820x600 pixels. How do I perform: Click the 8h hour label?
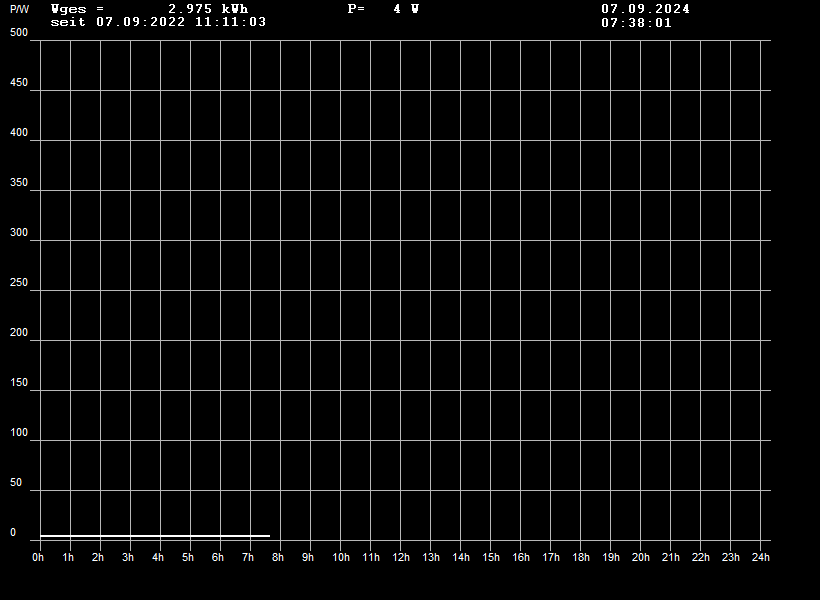pos(278,557)
